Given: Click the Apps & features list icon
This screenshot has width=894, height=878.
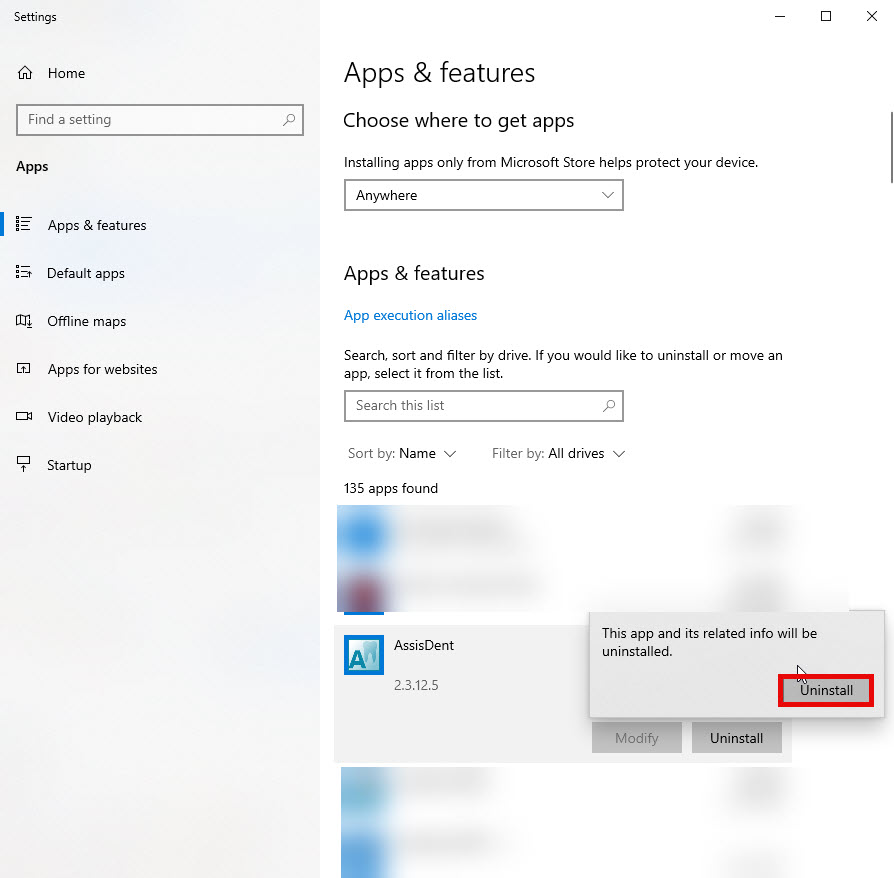Looking at the screenshot, I should (x=23, y=224).
